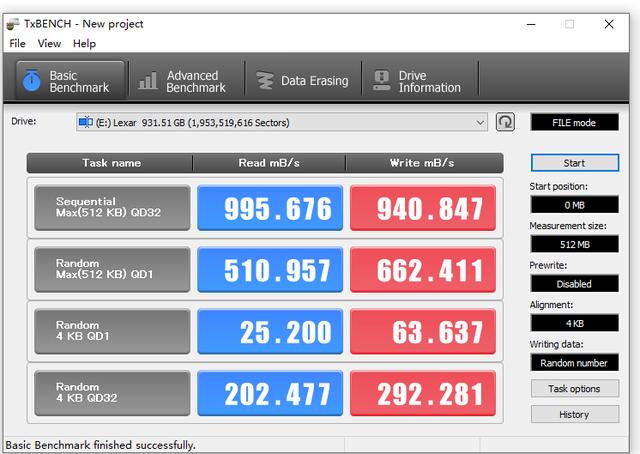Open the Help menu

coord(84,43)
